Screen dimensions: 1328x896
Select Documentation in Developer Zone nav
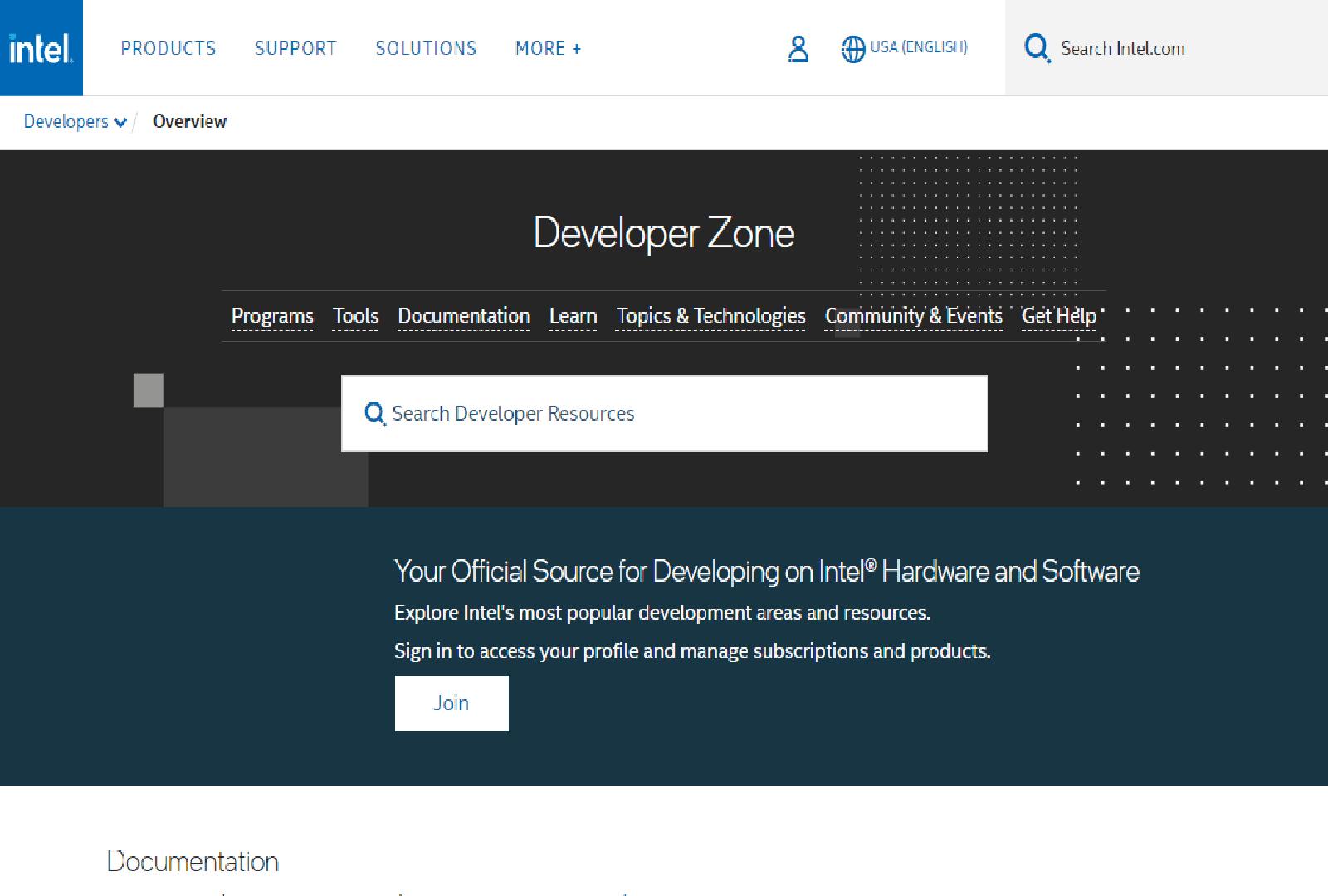click(463, 316)
